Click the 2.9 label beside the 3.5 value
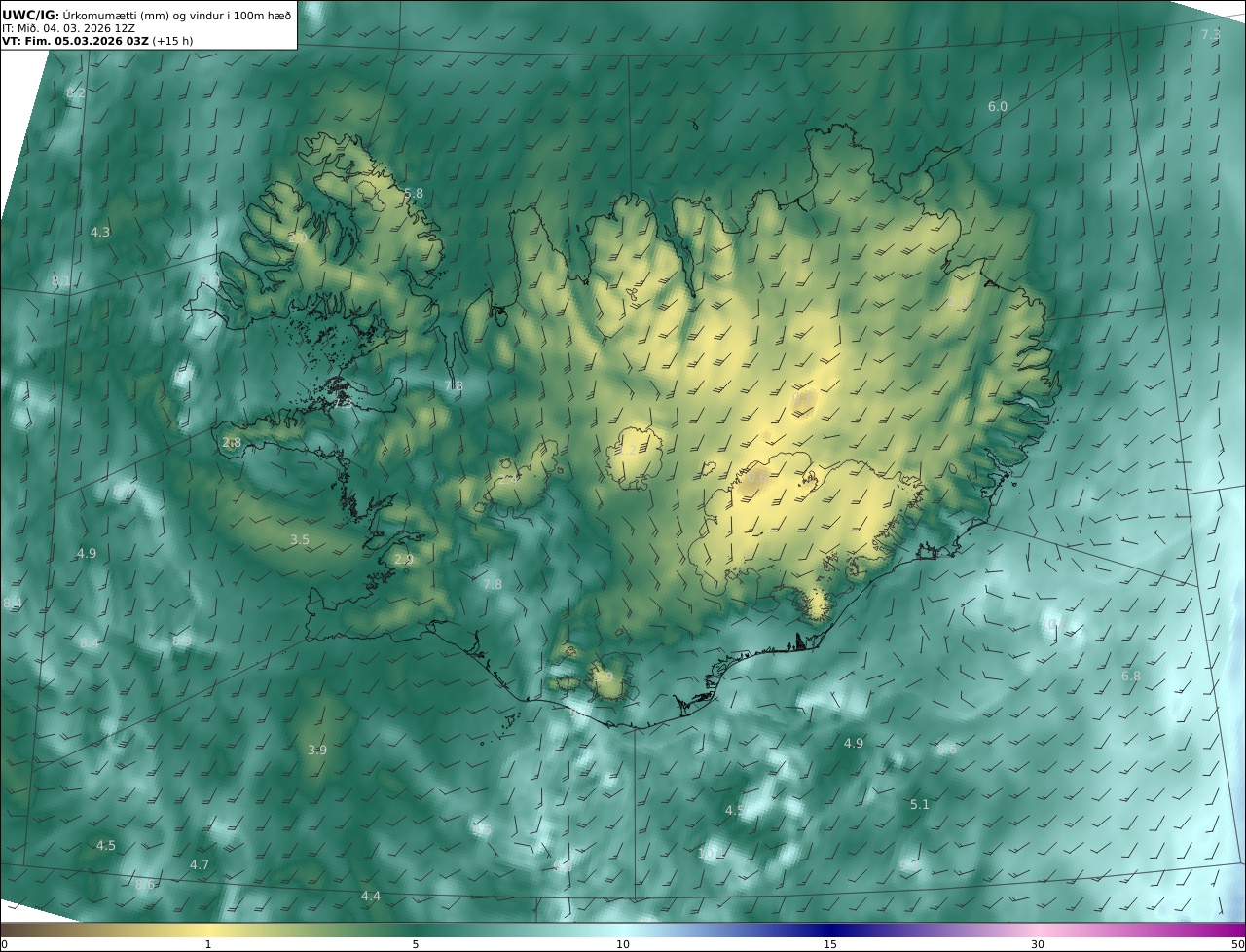This screenshot has width=1246, height=952. click(x=403, y=559)
